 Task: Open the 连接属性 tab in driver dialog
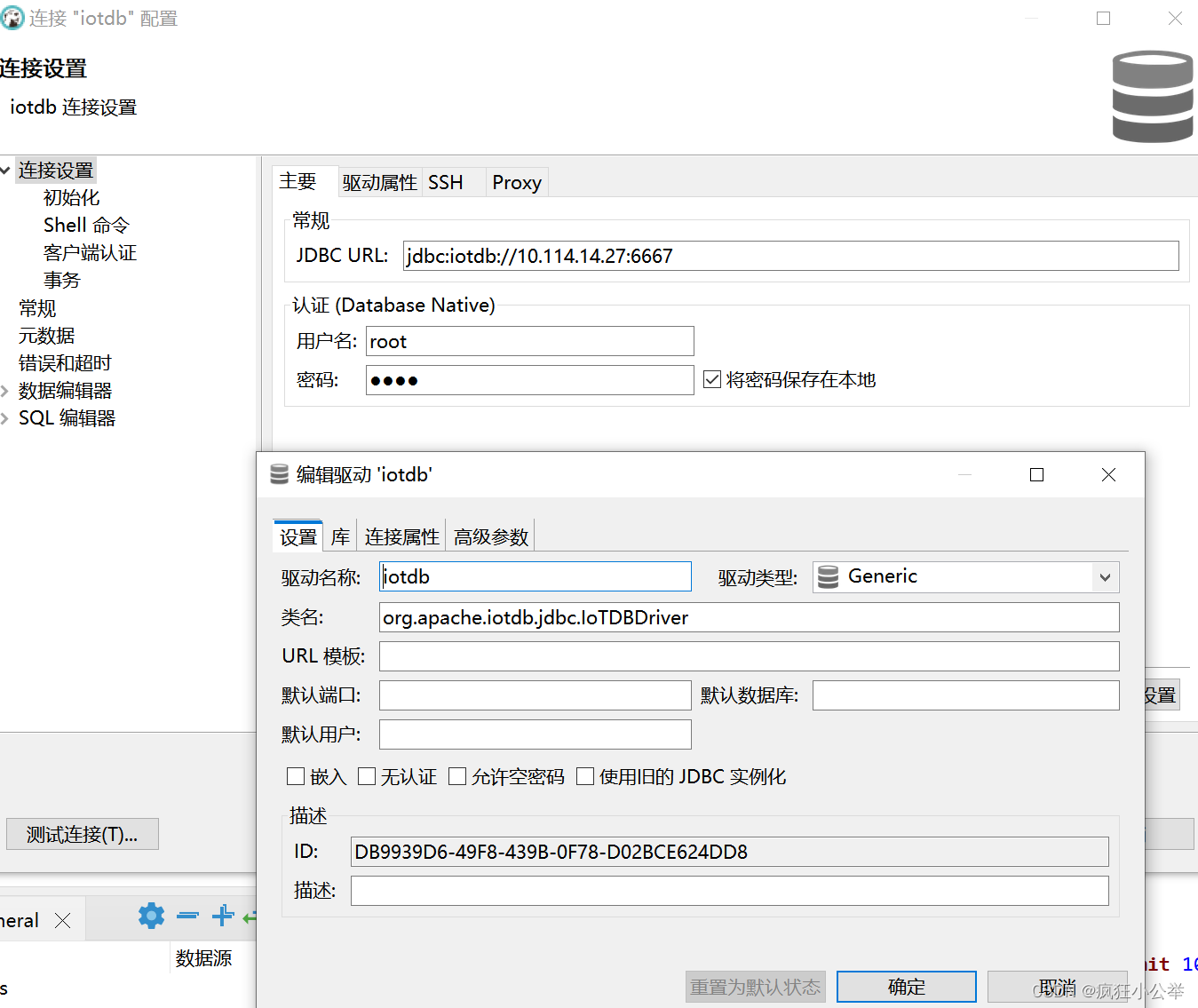tap(401, 536)
